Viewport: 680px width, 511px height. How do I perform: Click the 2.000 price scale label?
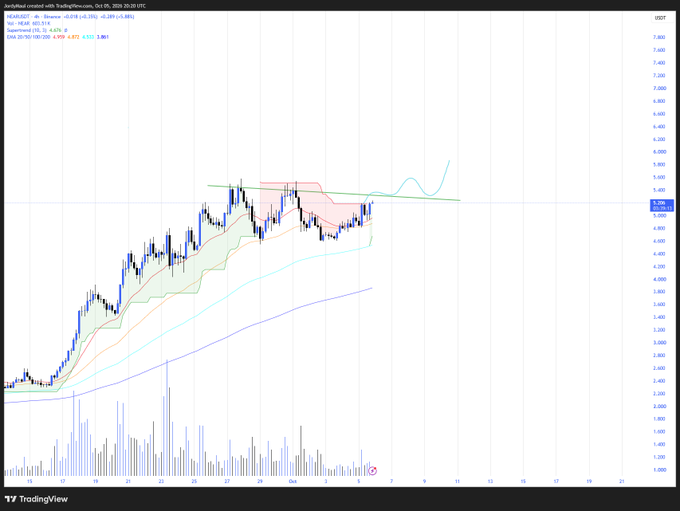click(x=659, y=406)
